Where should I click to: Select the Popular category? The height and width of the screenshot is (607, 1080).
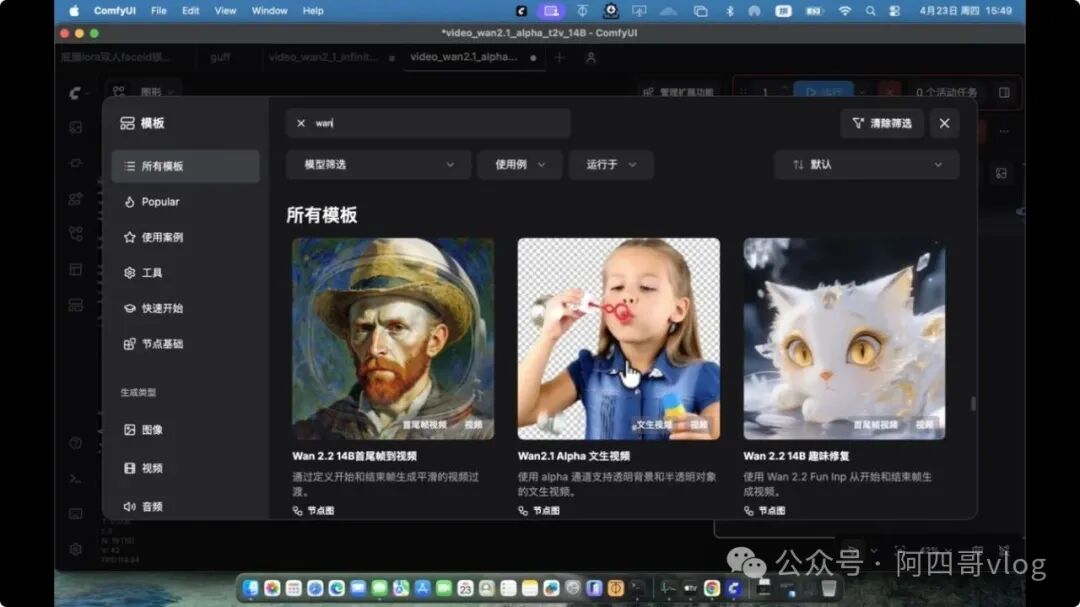[185, 202]
